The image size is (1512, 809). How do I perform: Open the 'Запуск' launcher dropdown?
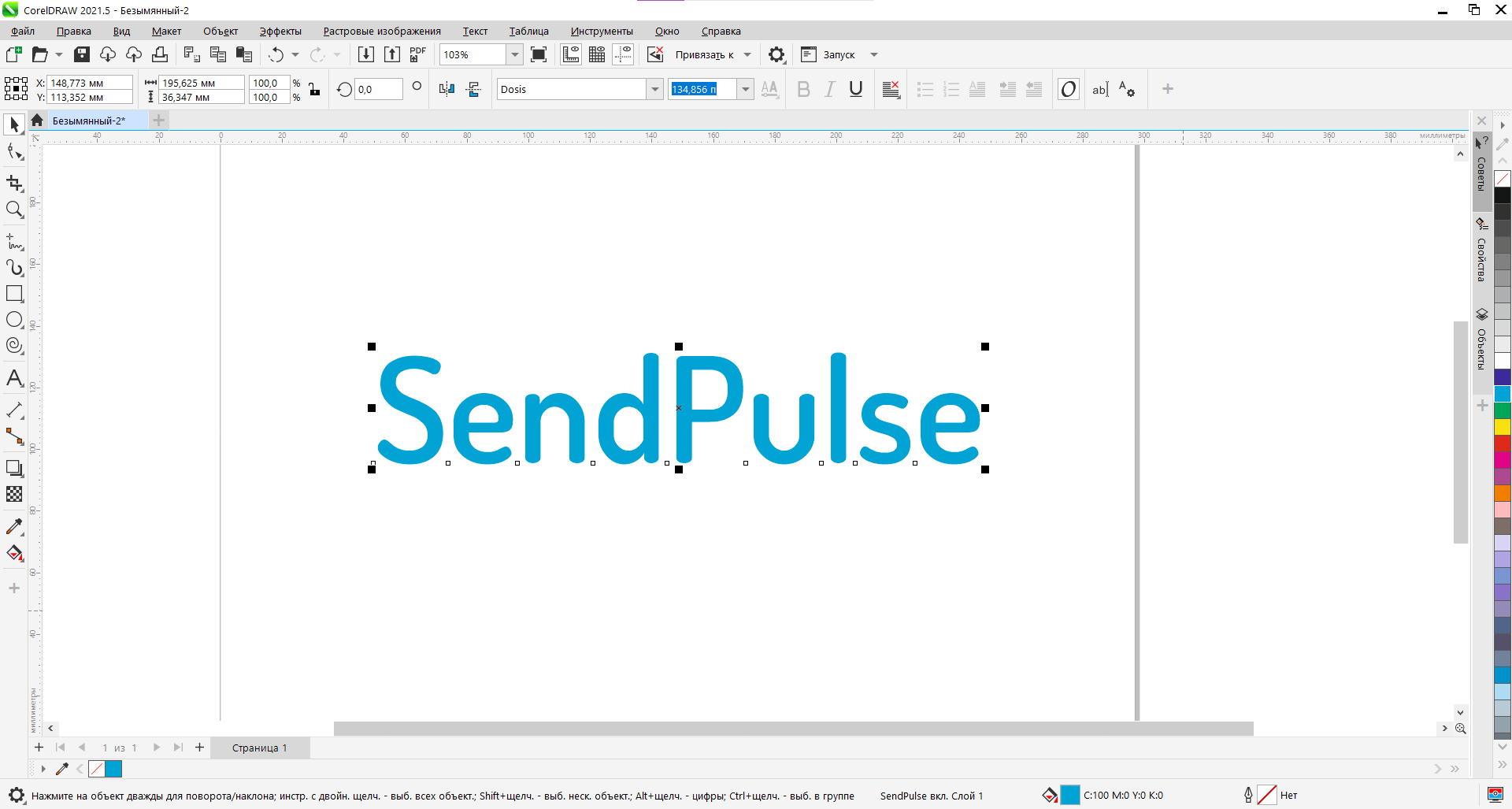coord(874,54)
